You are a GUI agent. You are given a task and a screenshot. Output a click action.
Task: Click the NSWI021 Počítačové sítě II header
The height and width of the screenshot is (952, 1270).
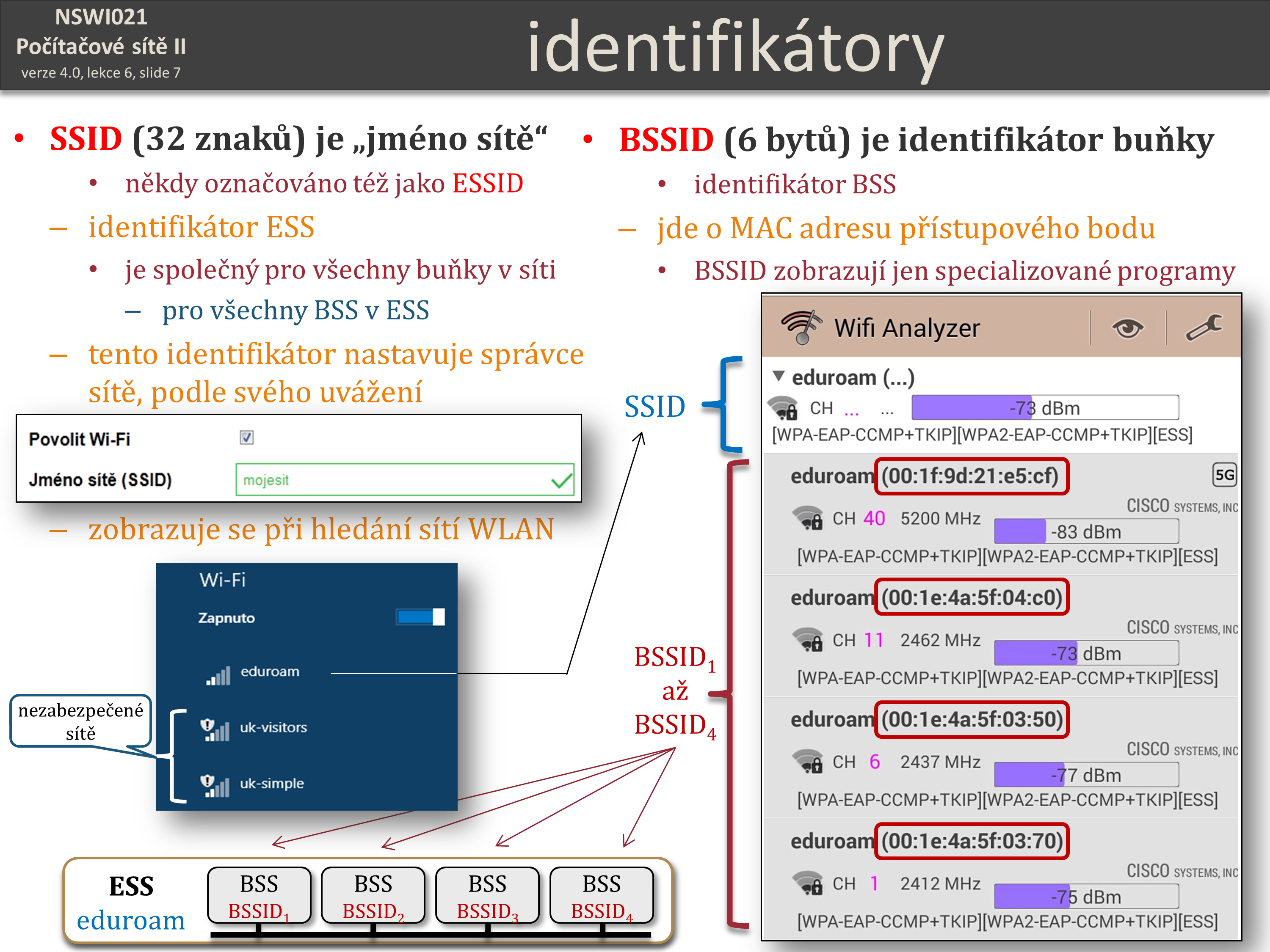pos(101,32)
